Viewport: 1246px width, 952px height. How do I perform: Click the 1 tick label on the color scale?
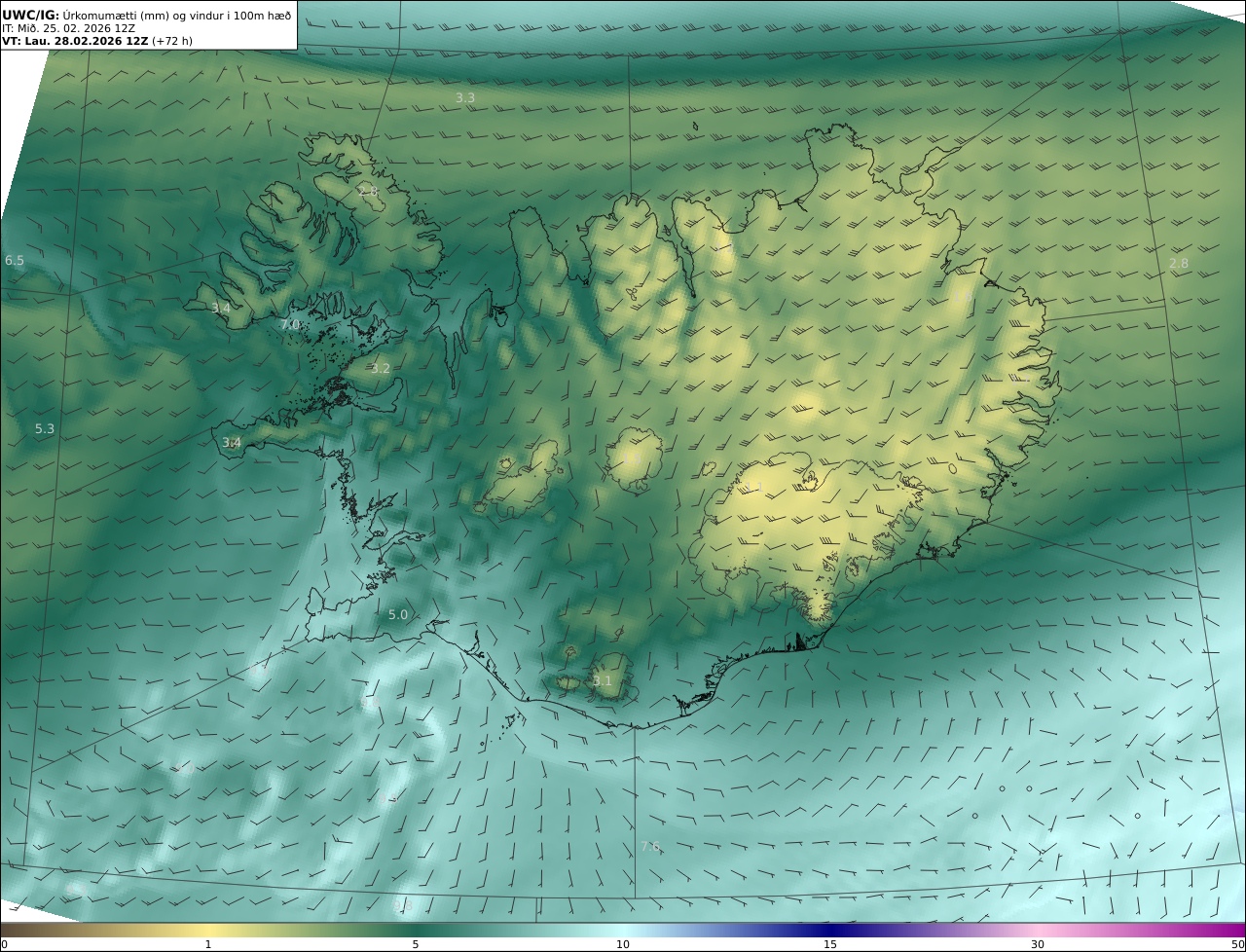point(208,944)
